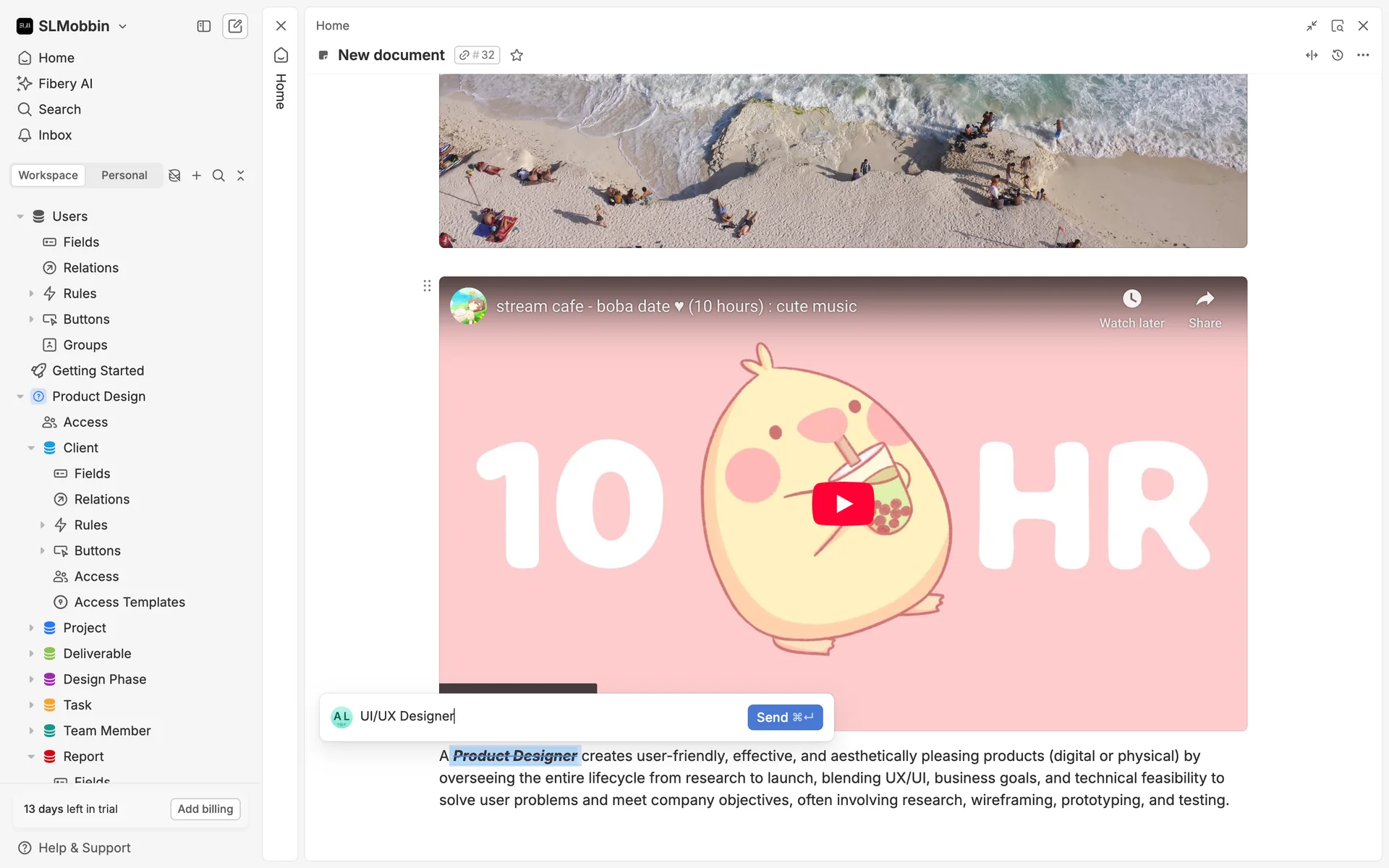Viewport: 1389px width, 868px height.
Task: Switch to the Personal tab
Action: [x=124, y=176]
